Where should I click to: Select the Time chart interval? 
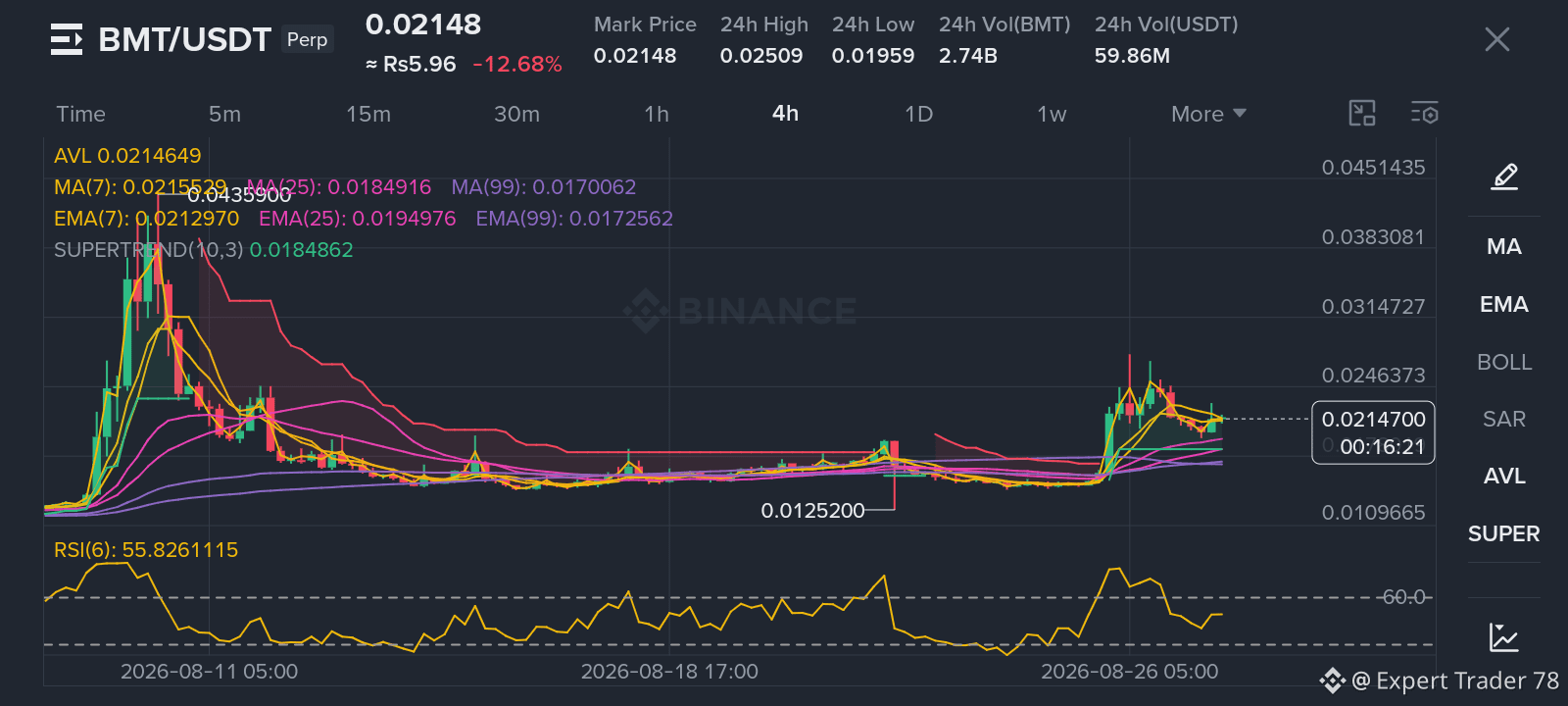pyautogui.click(x=80, y=114)
